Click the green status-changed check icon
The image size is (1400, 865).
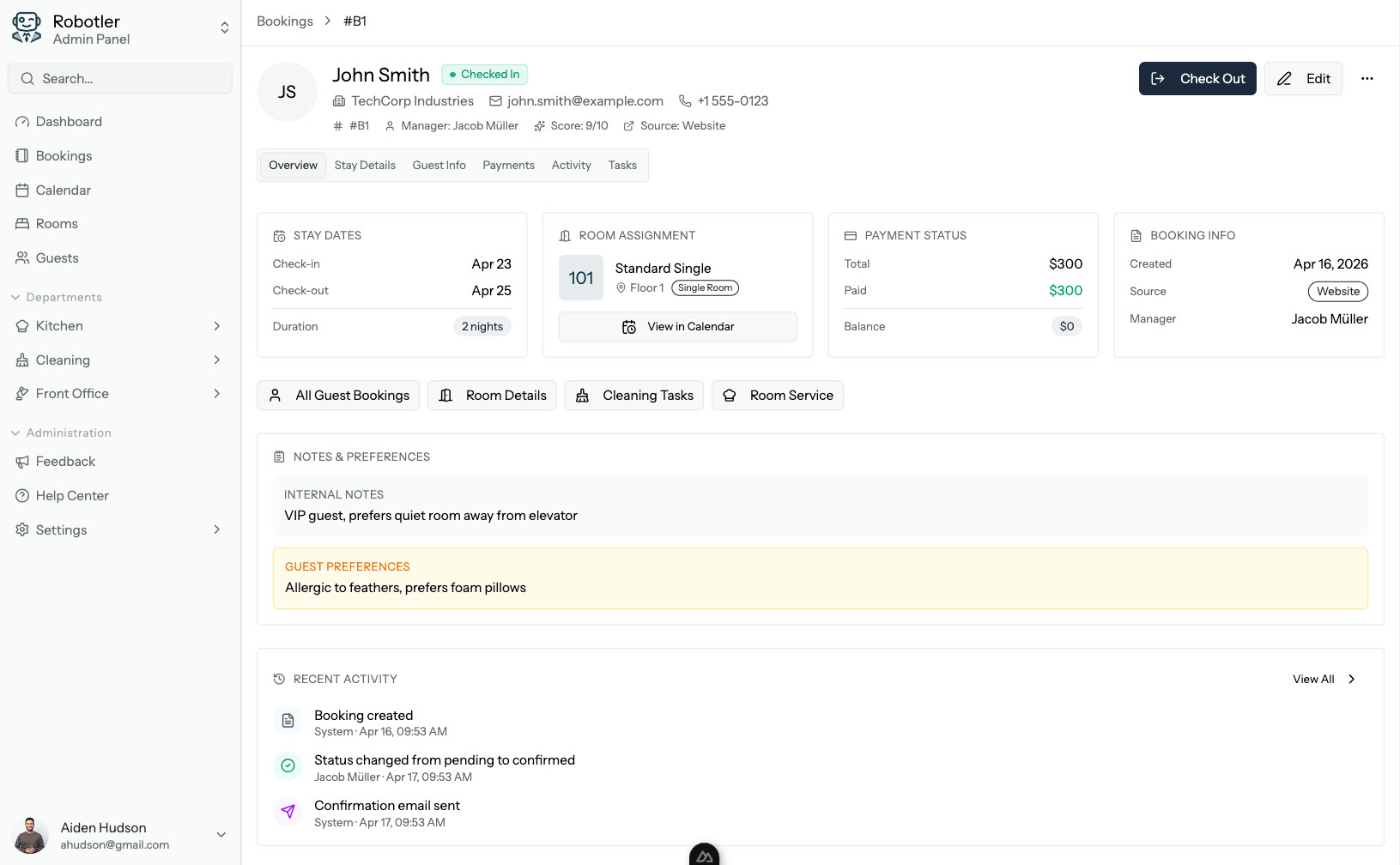[288, 765]
